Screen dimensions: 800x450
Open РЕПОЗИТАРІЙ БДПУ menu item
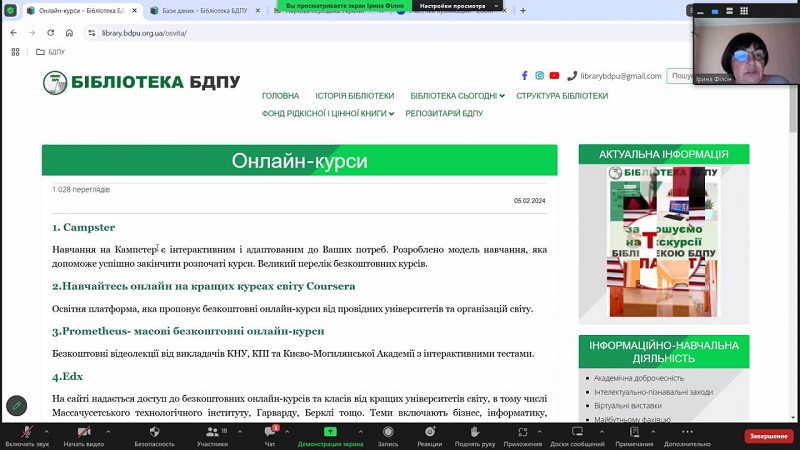pyautogui.click(x=444, y=113)
